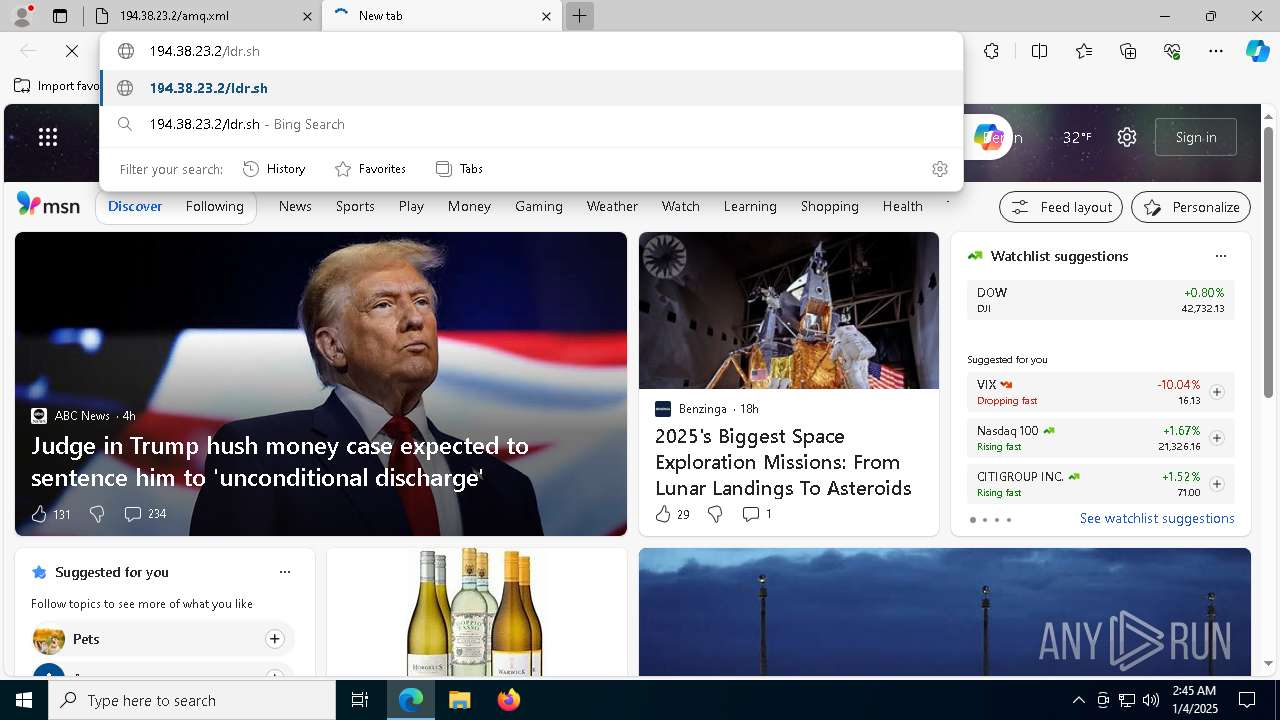Open Suggested for you more options
Screen dimensions: 1280x720
click(285, 572)
